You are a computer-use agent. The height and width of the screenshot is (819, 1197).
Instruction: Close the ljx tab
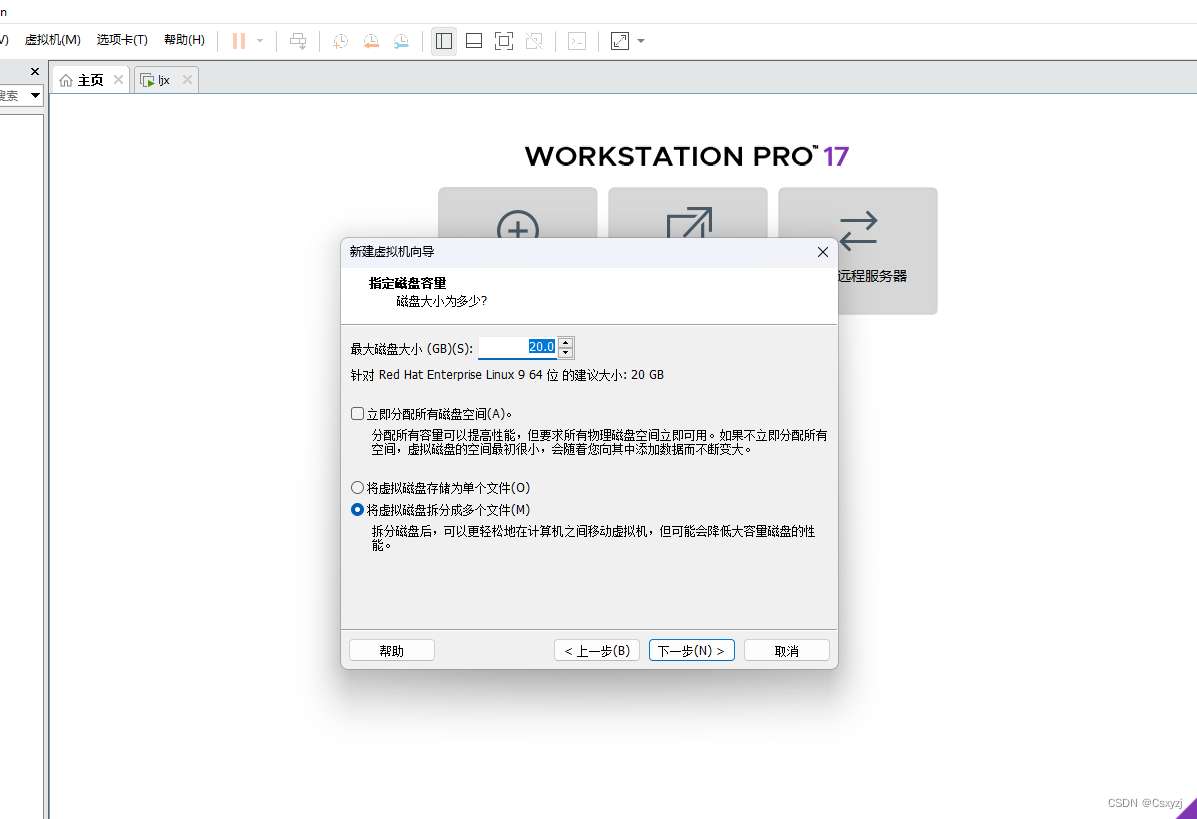tap(187, 79)
